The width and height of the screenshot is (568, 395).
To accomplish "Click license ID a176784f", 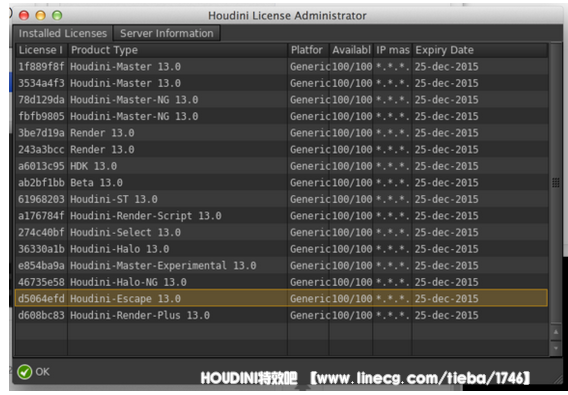I will [x=41, y=216].
